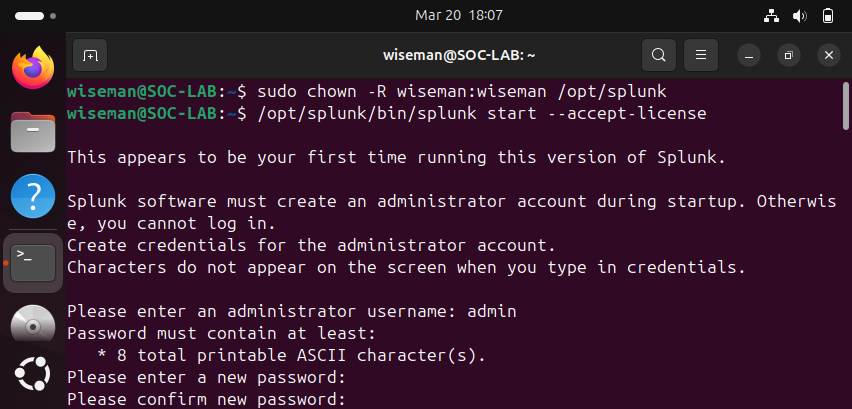Image resolution: width=852 pixels, height=409 pixels.
Task: Open volume control in system tray
Action: point(799,16)
